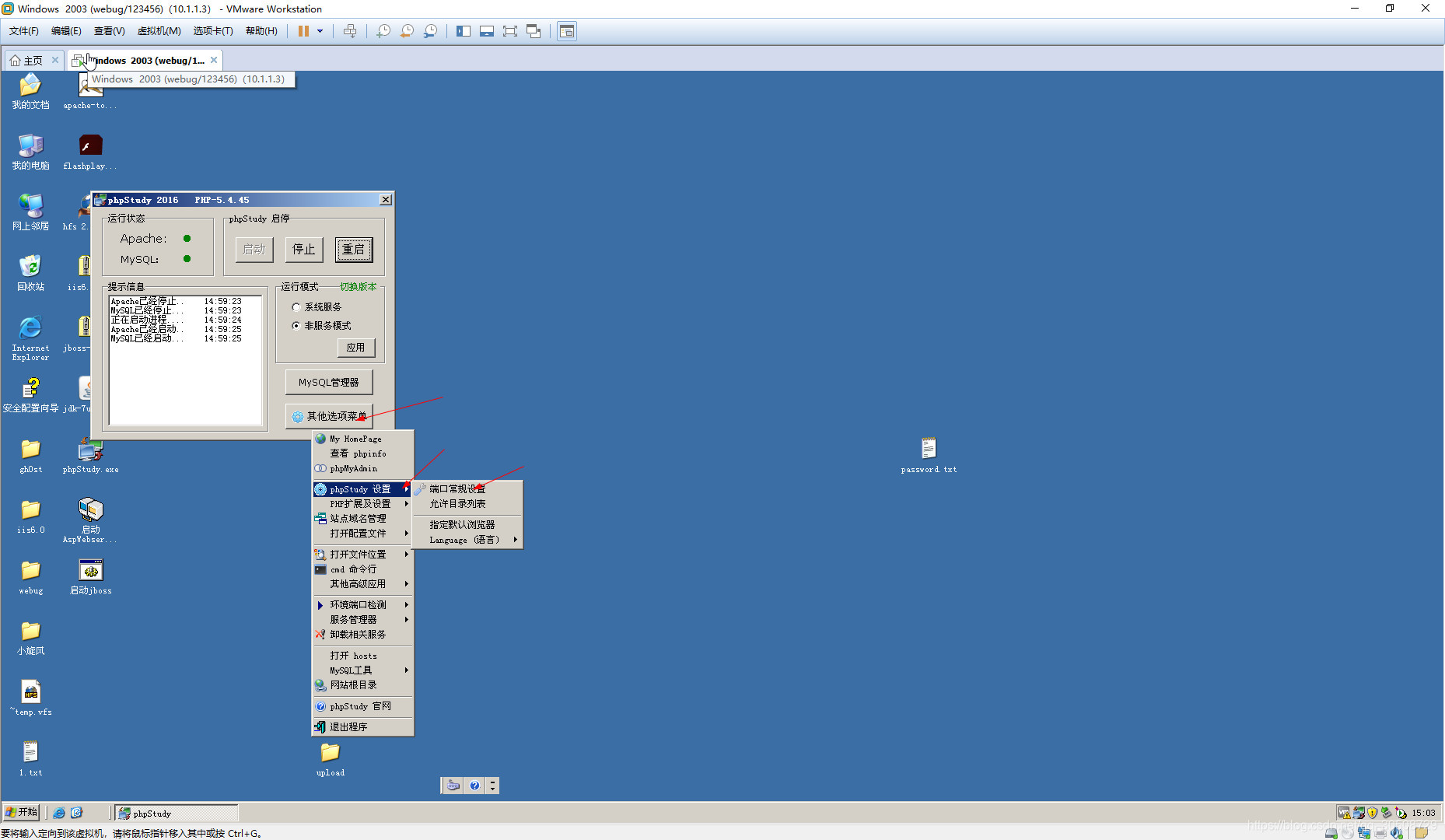Click the 重启 button in phpStudy

(354, 250)
